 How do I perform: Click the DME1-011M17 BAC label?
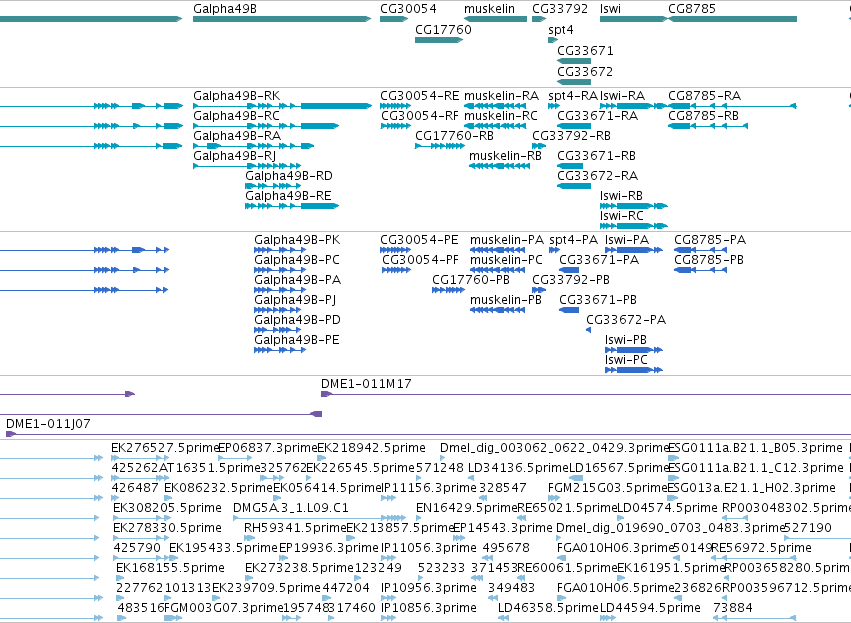366,384
